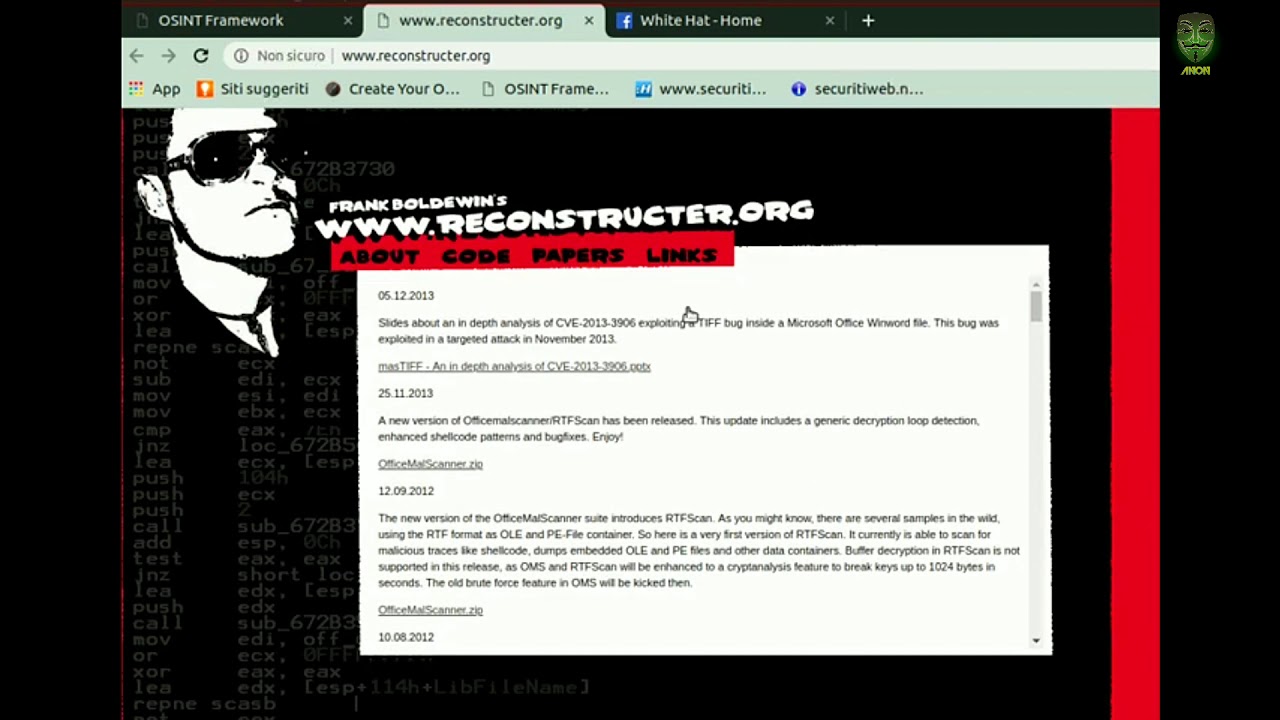Open a new browser tab
Screen dimensions: 1280x720
point(868,20)
